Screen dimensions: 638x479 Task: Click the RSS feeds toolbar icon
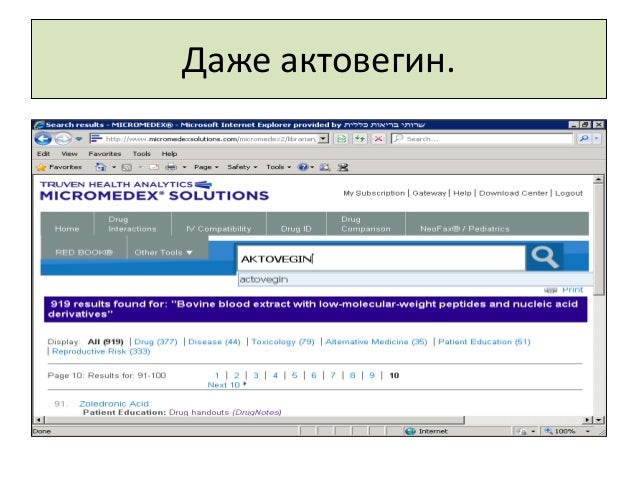[127, 167]
